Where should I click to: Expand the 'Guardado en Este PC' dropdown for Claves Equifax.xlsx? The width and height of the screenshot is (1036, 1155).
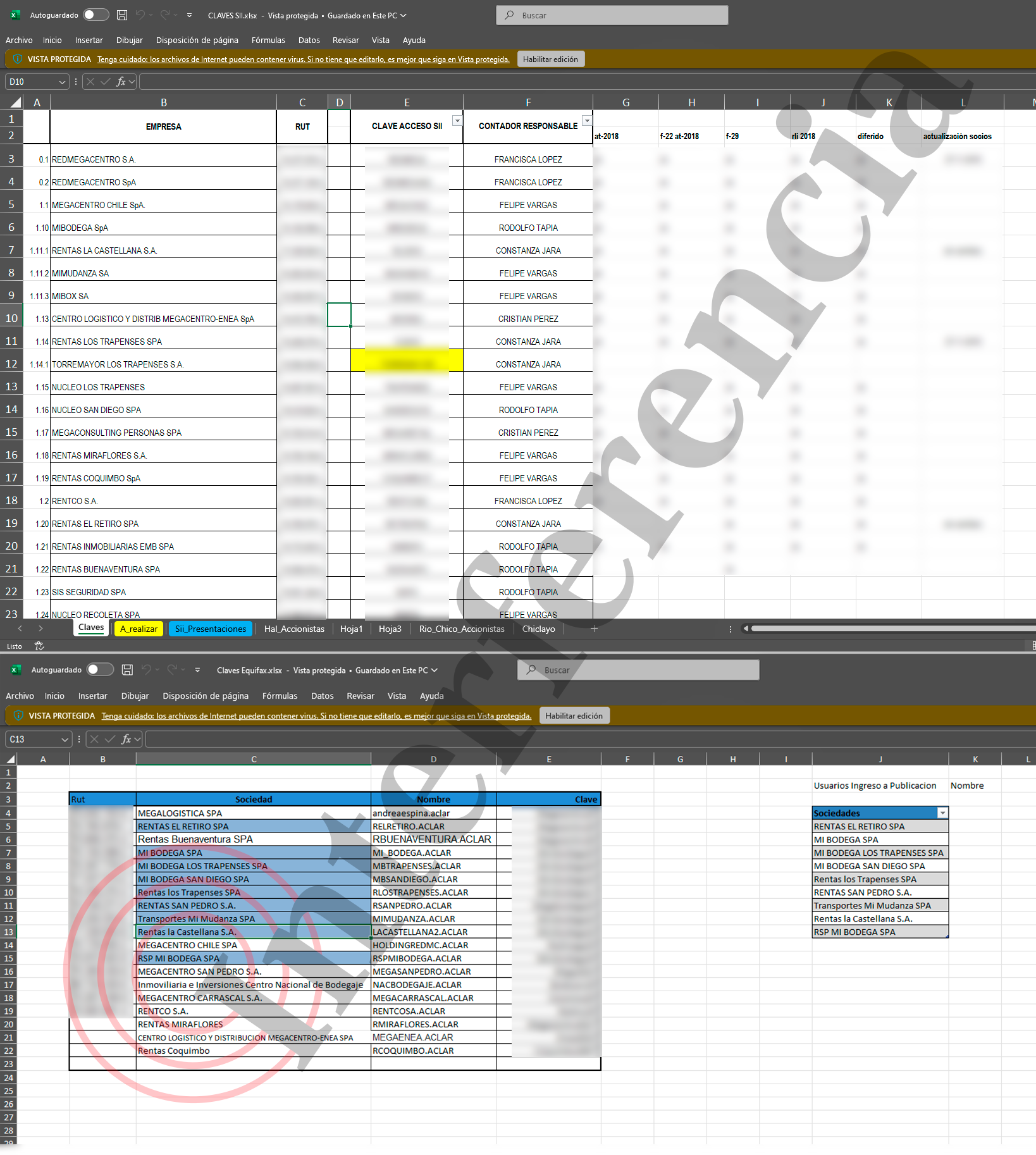pos(434,670)
